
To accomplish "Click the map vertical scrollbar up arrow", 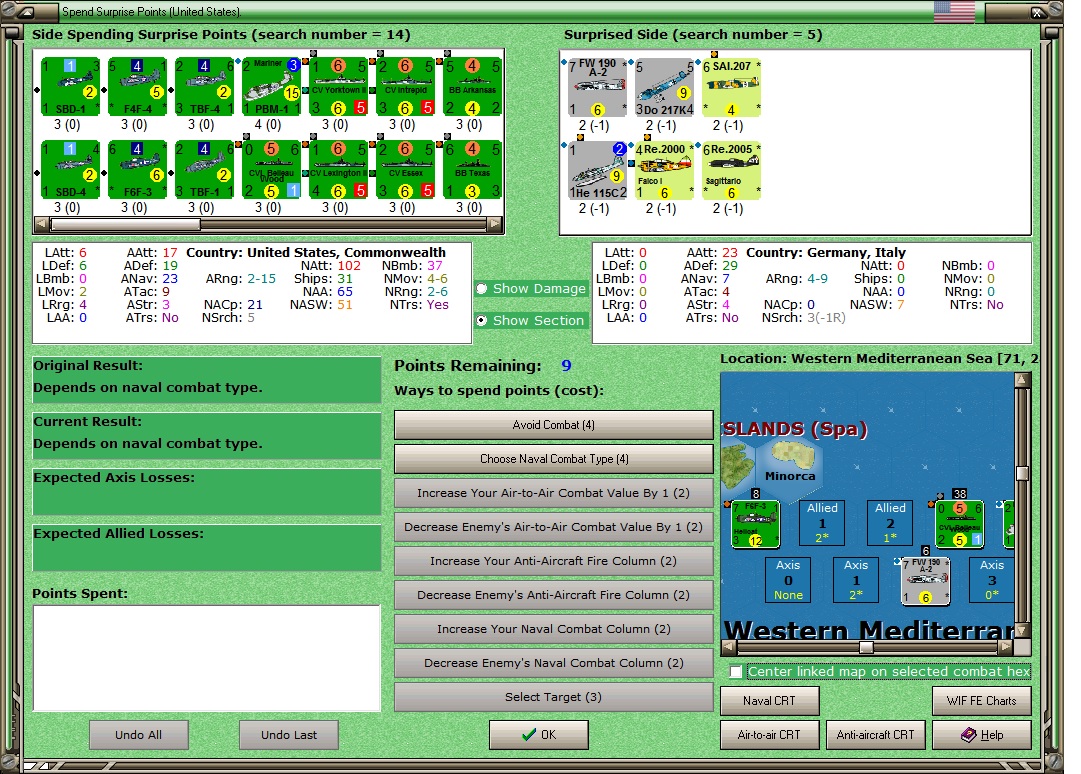I will 1022,380.
